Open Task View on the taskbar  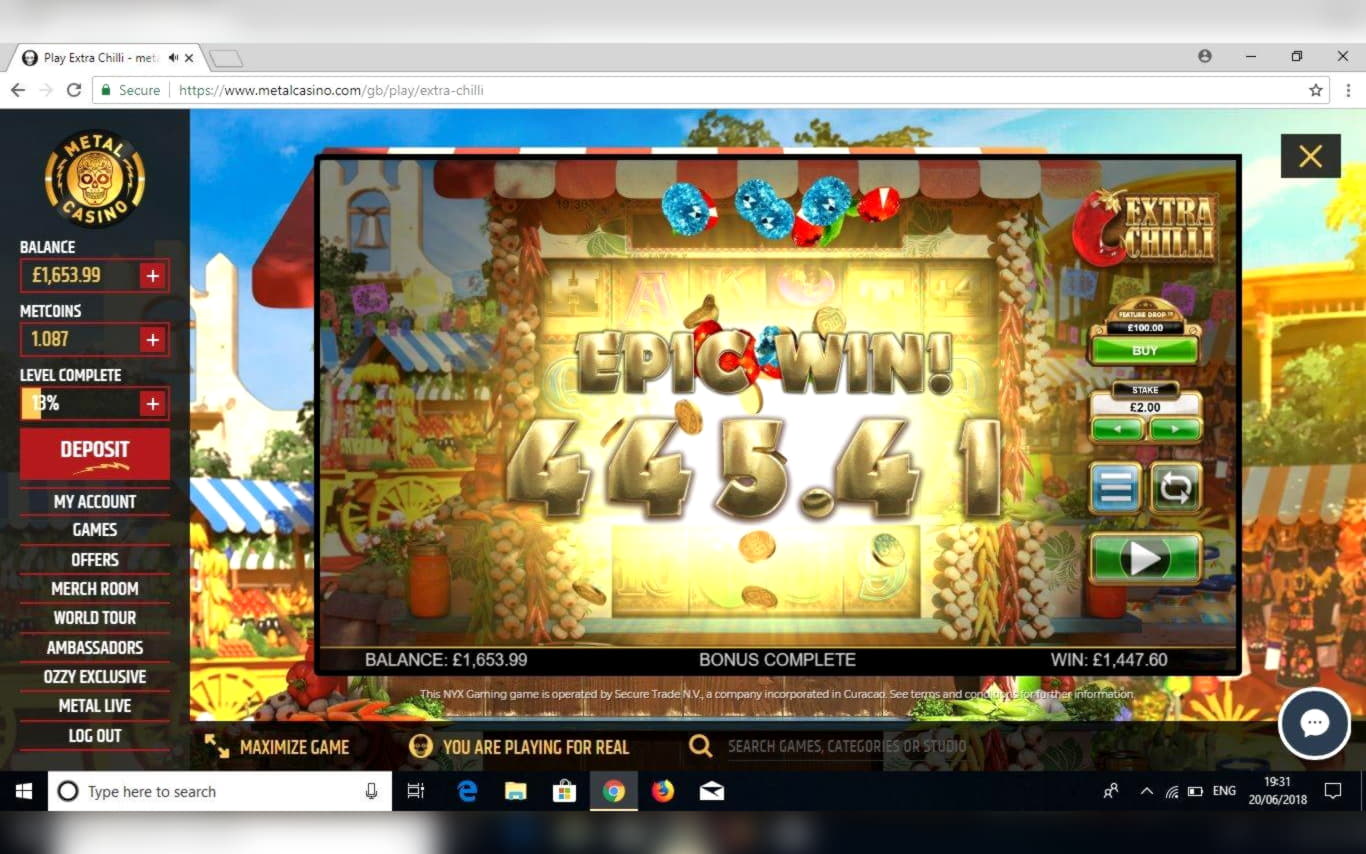(x=416, y=791)
